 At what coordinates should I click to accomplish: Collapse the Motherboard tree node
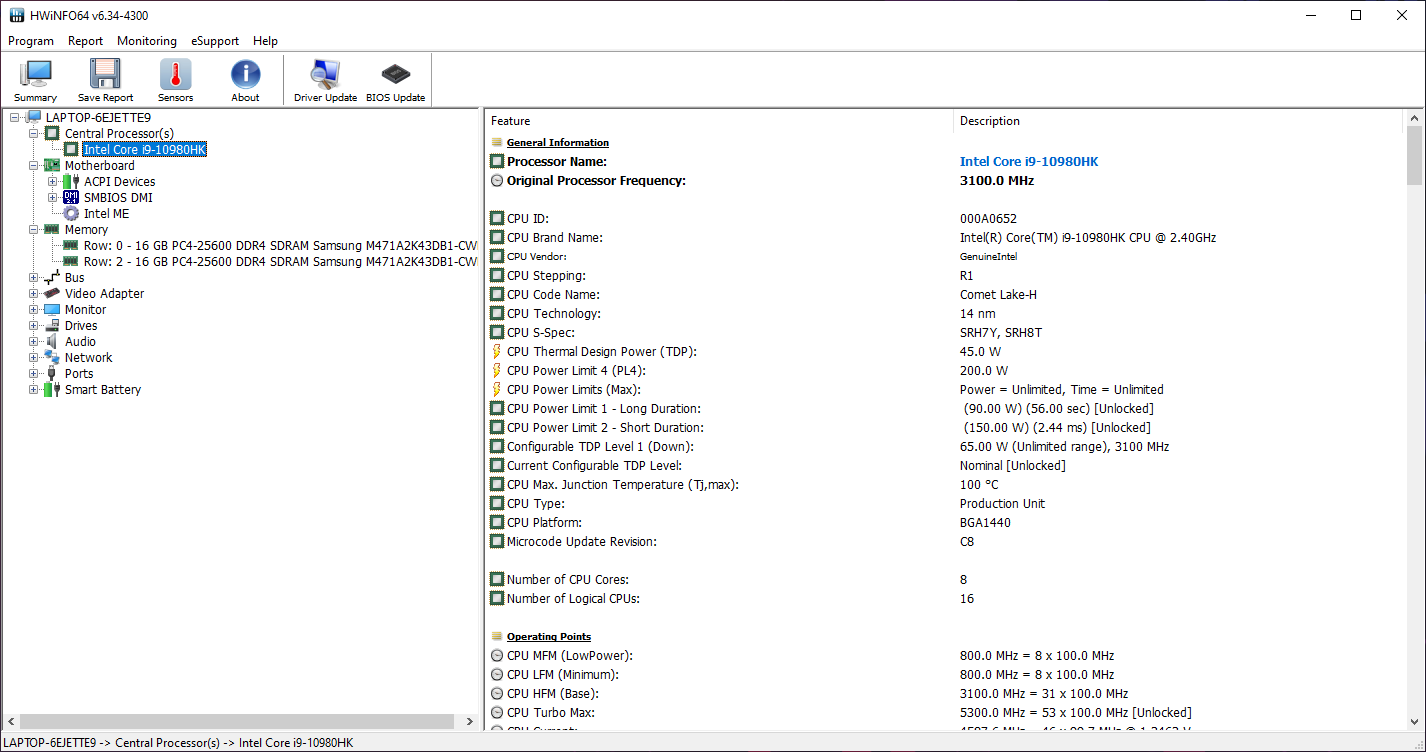click(x=34, y=166)
